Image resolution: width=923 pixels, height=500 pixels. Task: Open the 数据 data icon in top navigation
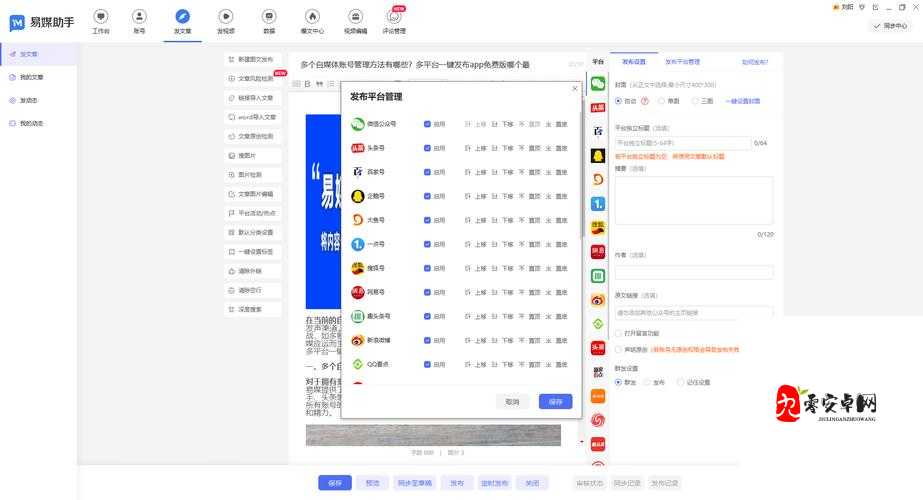[269, 17]
